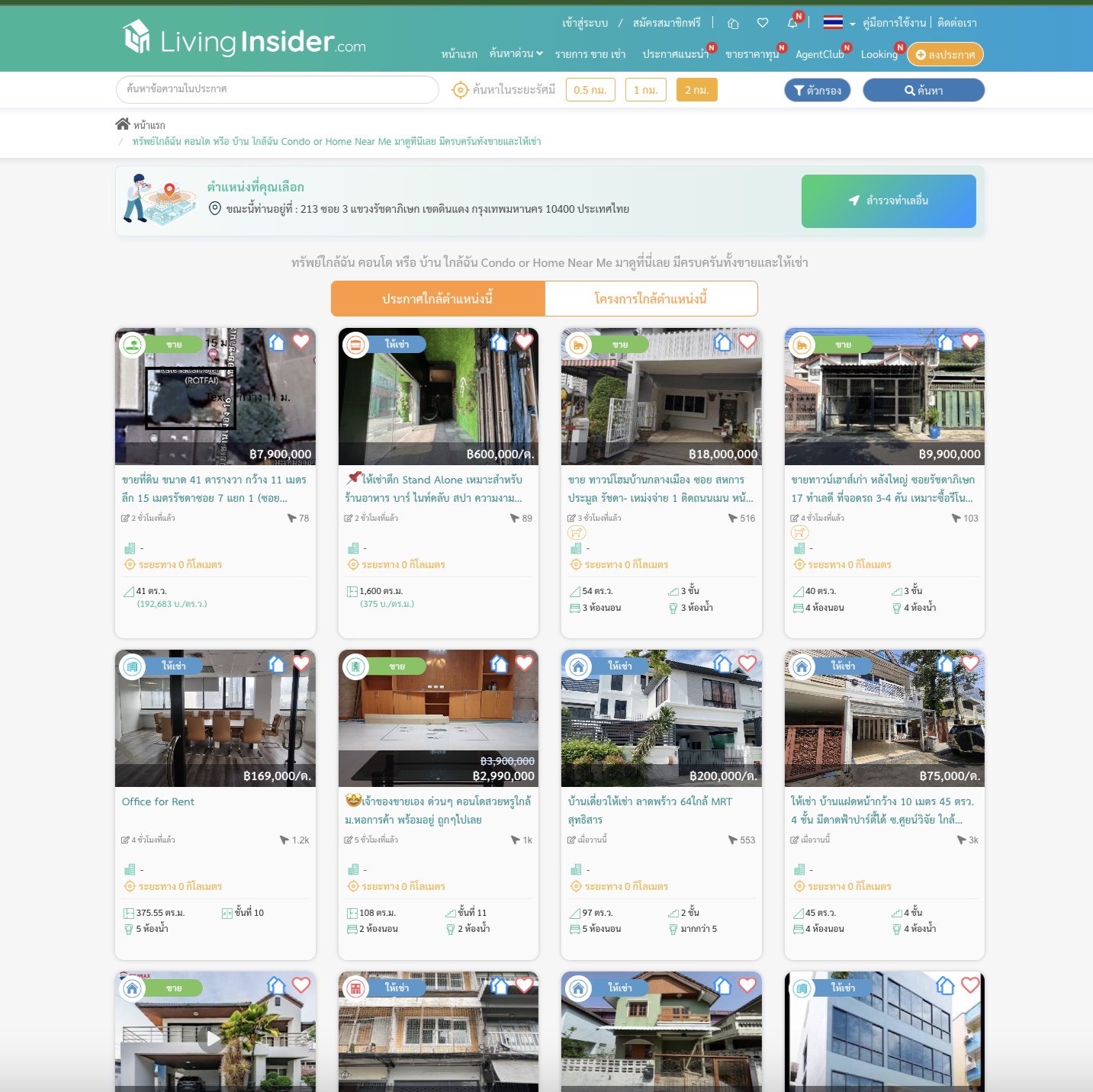Viewport: 1093px width, 1092px height.
Task: Favorite the ฿75,000 semi-detached house heart
Action: click(970, 663)
